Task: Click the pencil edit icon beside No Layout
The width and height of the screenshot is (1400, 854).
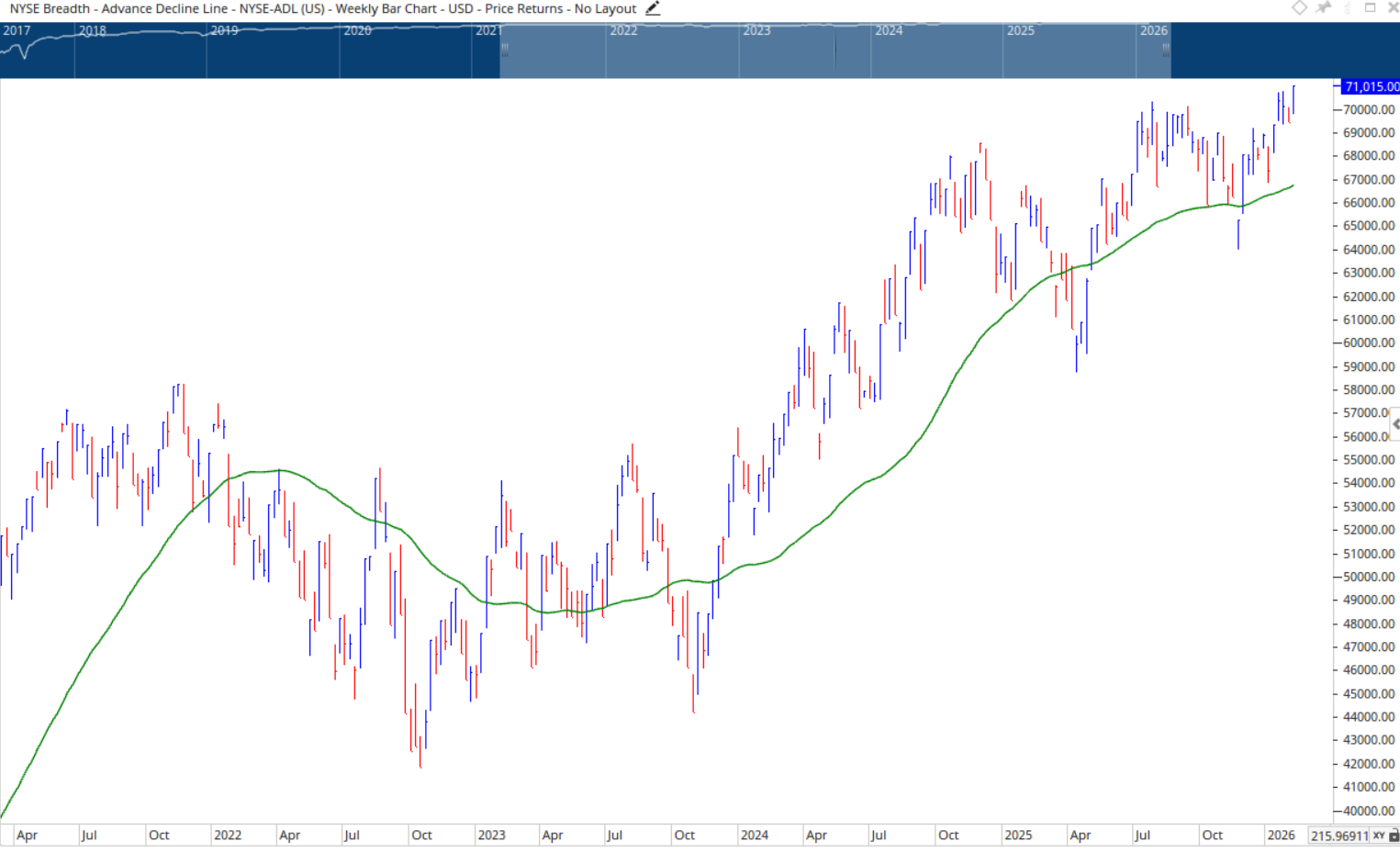Action: tap(653, 8)
